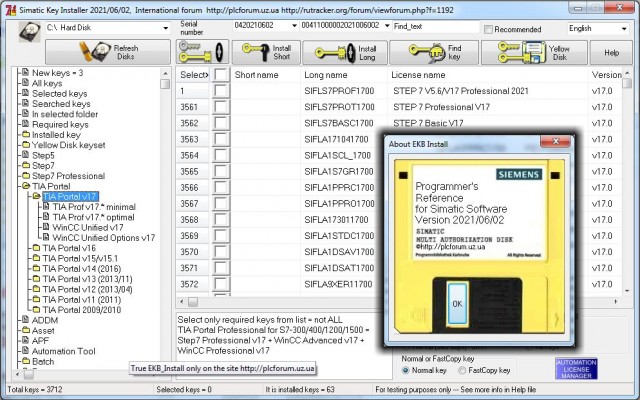The width and height of the screenshot is (640, 400).
Task: Click the Step5 document icon
Action: click(x=25, y=155)
